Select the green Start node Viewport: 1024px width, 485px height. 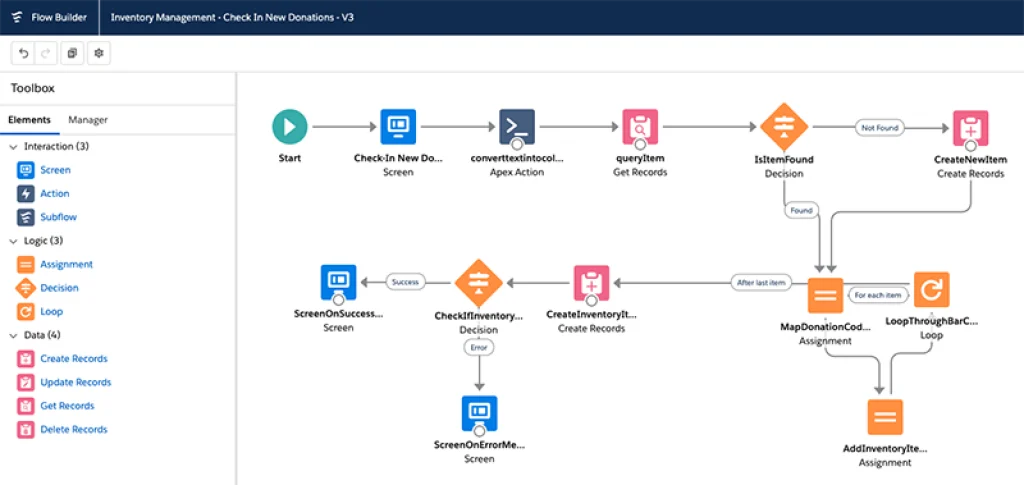coord(290,127)
